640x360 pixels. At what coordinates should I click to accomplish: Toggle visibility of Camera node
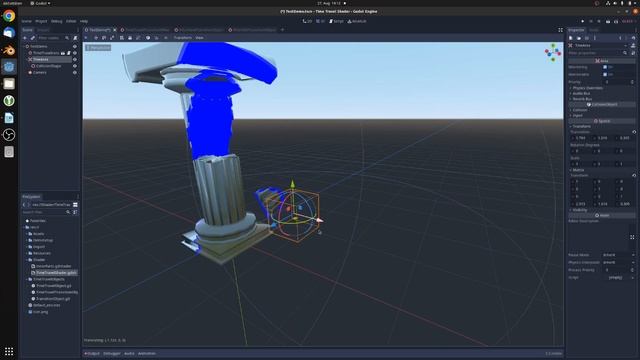pyautogui.click(x=75, y=72)
